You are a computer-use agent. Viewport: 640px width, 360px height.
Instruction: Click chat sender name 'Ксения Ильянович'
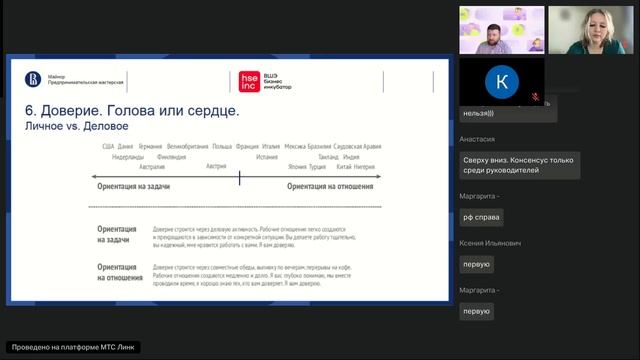[490, 243]
